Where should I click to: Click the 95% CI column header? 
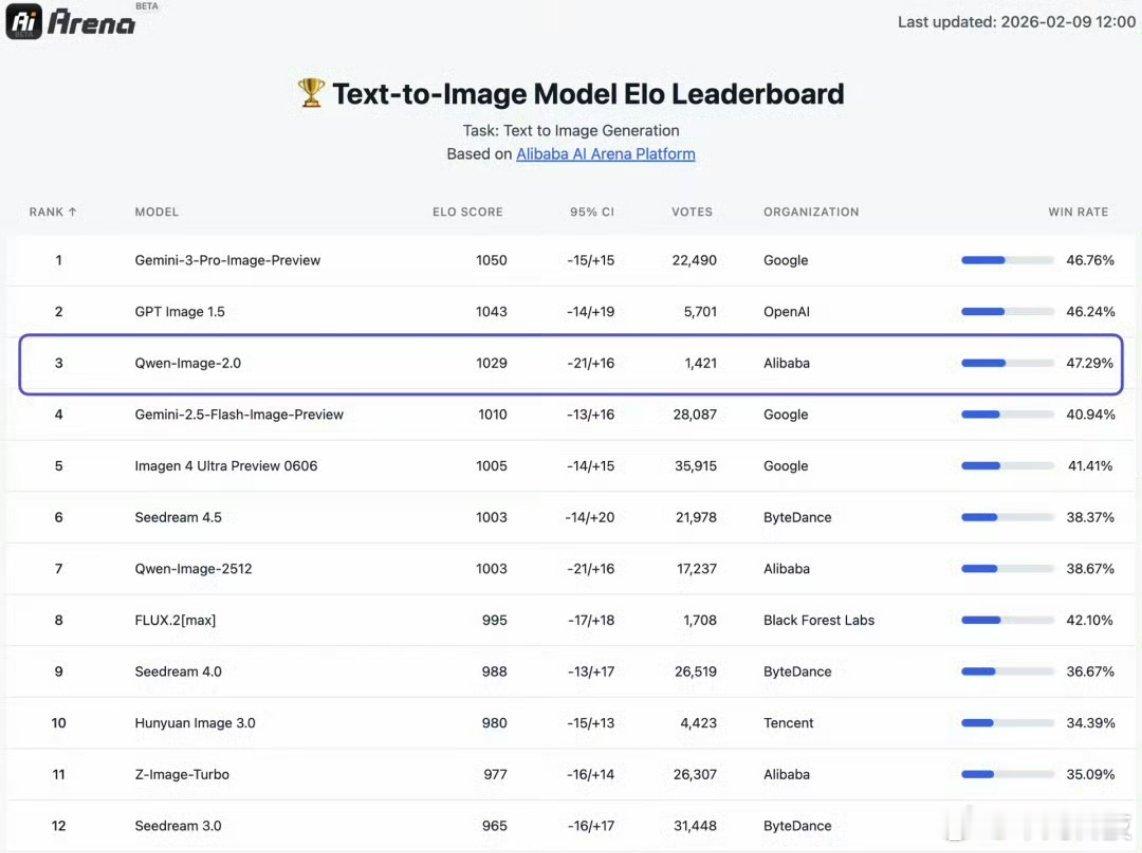click(x=590, y=212)
